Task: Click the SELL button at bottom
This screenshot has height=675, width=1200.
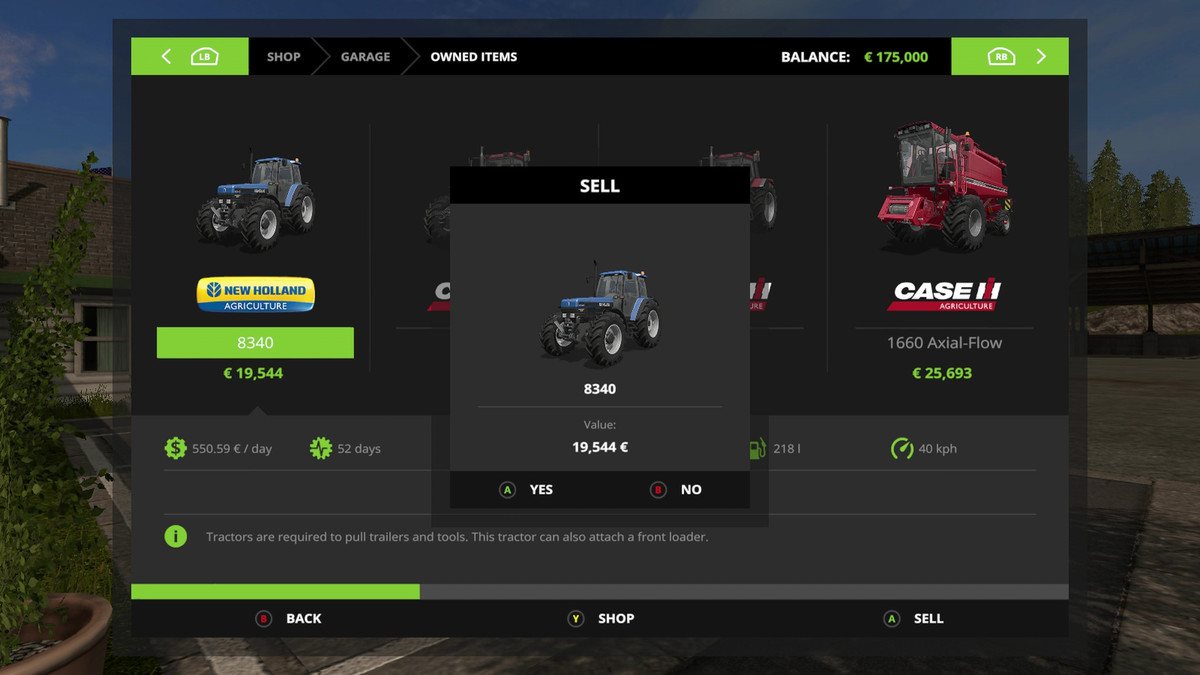Action: tap(913, 618)
